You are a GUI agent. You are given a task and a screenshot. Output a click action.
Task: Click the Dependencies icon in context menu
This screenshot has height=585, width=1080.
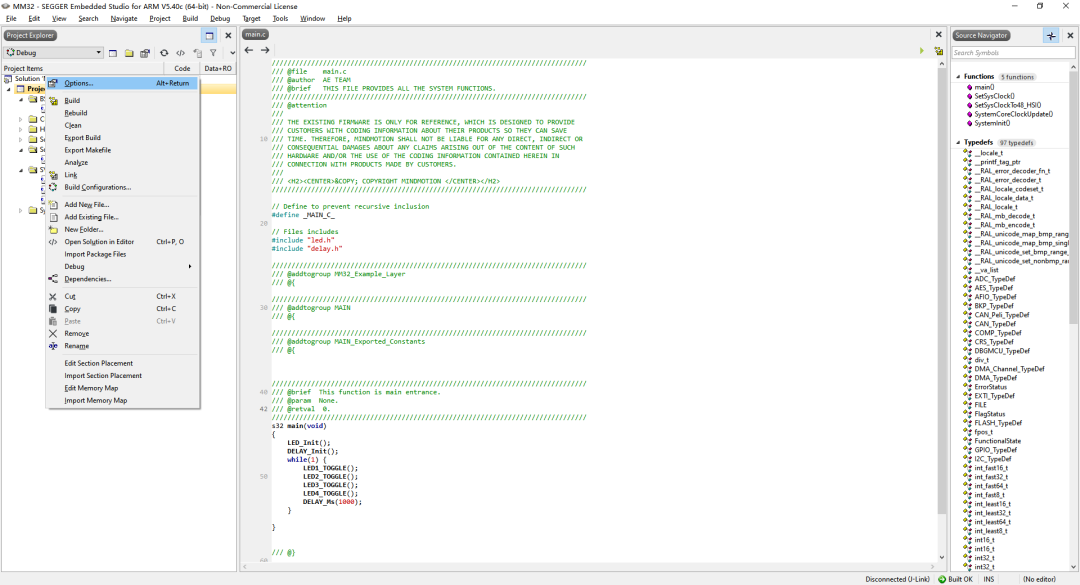(x=53, y=279)
